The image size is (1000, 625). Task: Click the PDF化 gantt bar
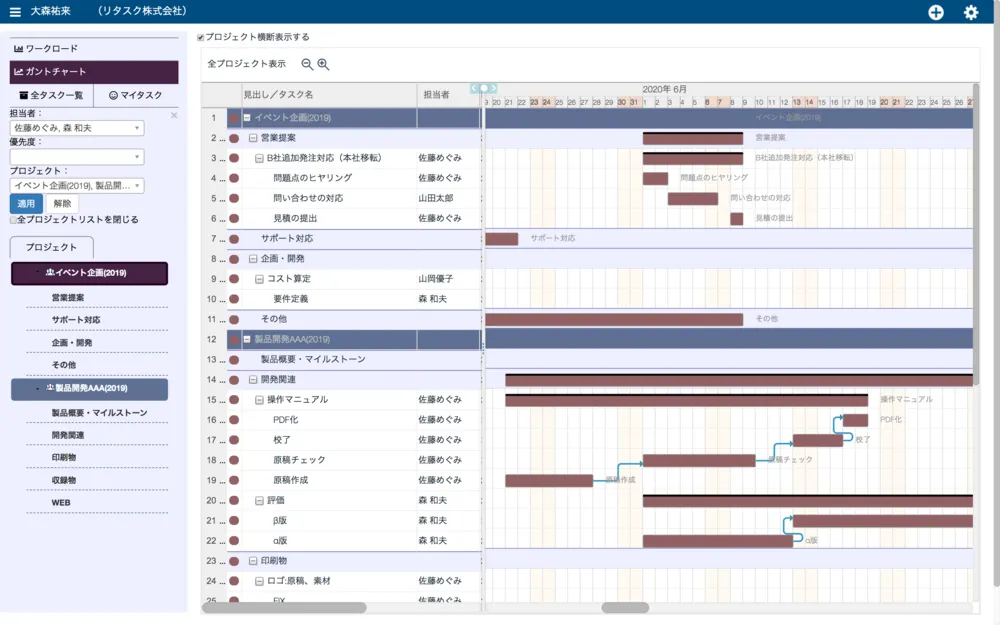click(x=855, y=420)
